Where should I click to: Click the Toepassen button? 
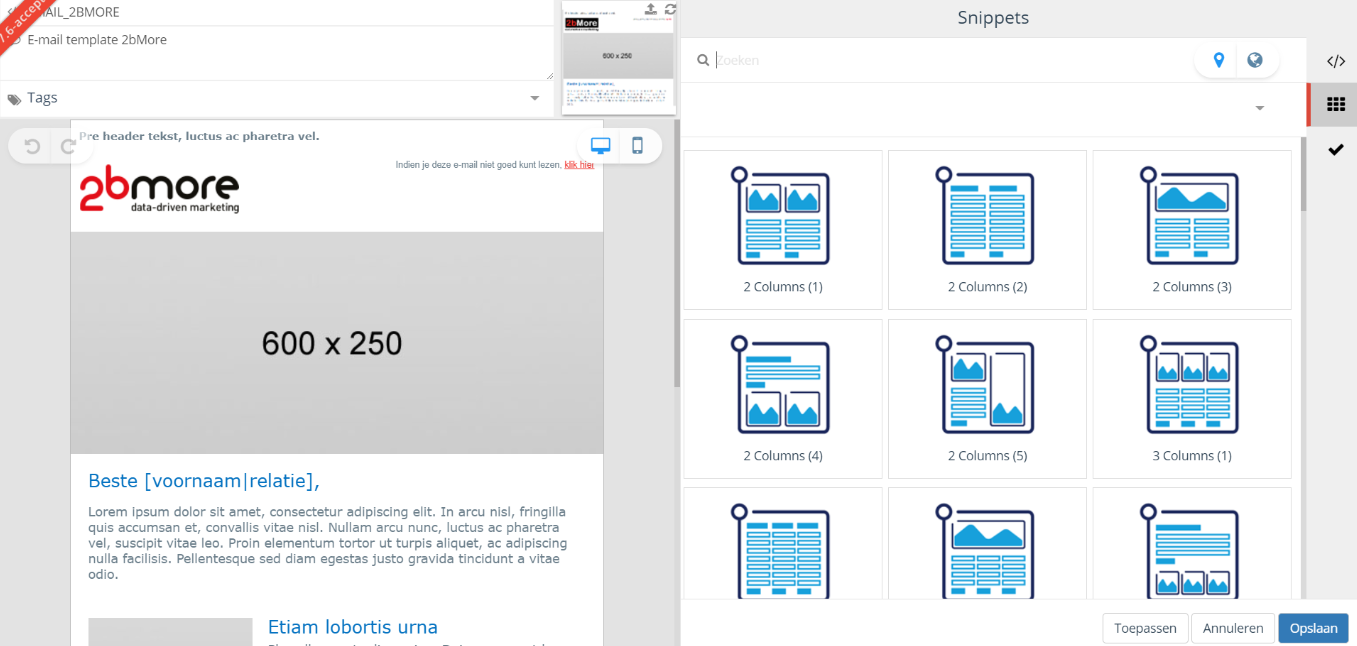click(x=1145, y=628)
